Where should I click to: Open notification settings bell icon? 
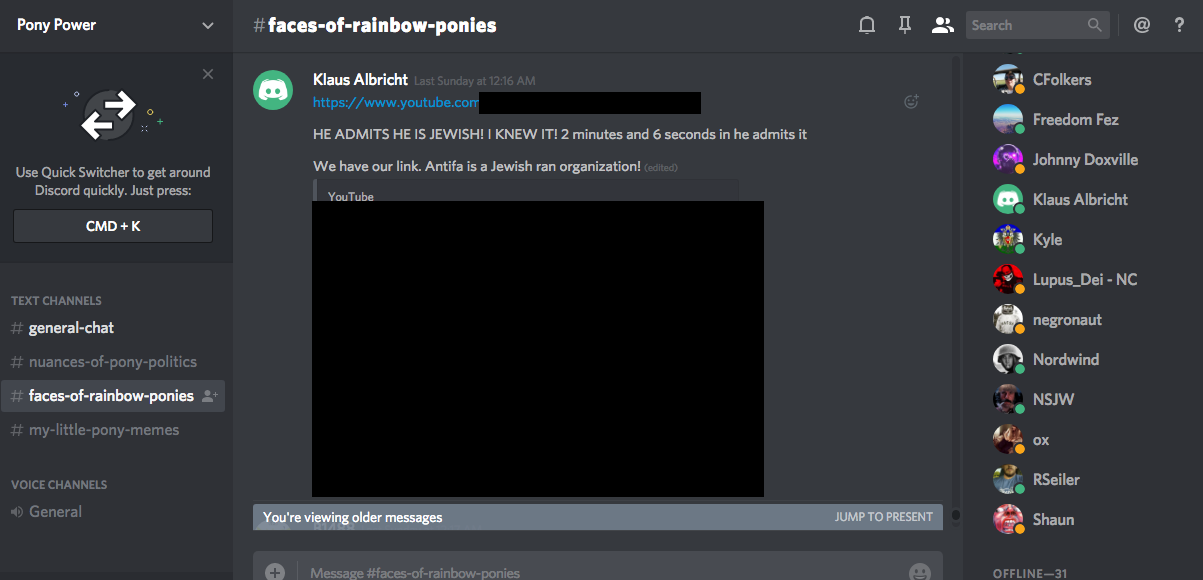[867, 26]
